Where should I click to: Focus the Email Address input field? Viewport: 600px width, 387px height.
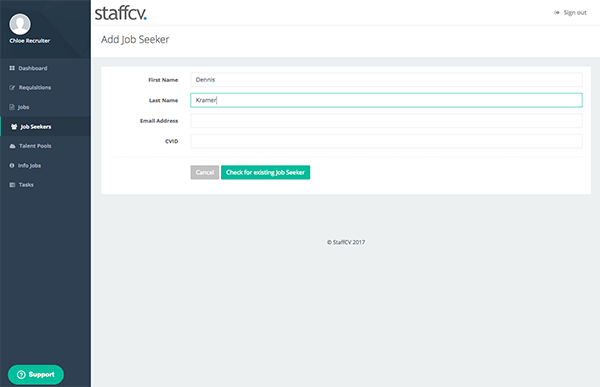[386, 121]
